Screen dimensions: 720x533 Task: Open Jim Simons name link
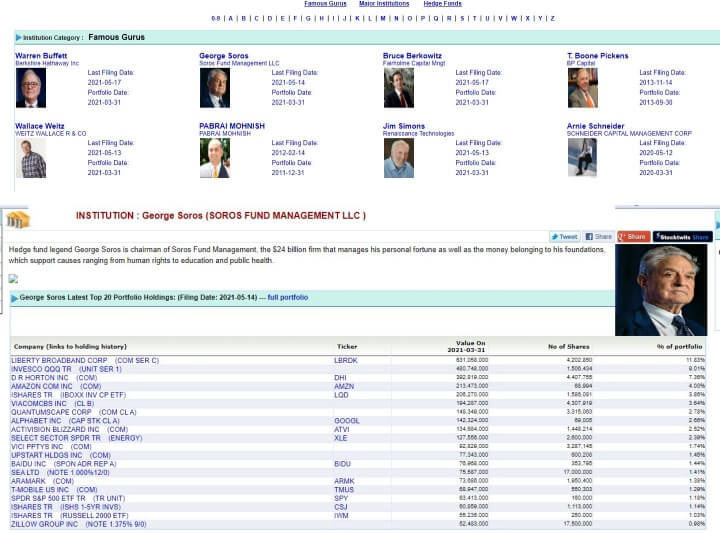[404, 126]
